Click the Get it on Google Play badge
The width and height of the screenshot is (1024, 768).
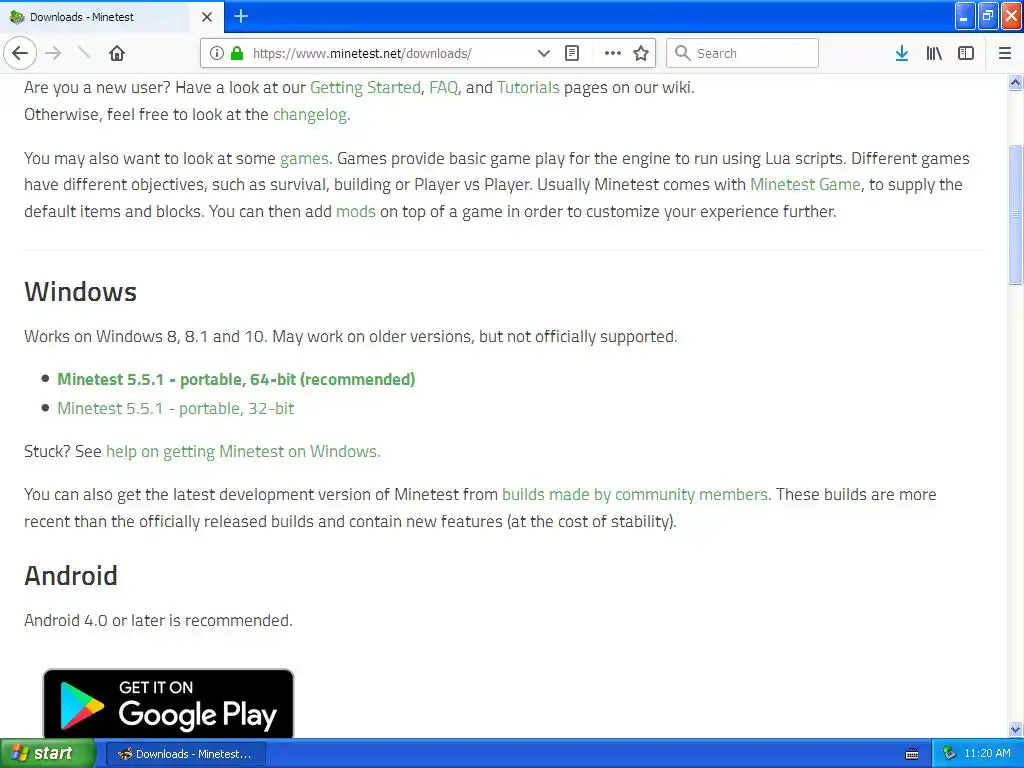tap(168, 703)
